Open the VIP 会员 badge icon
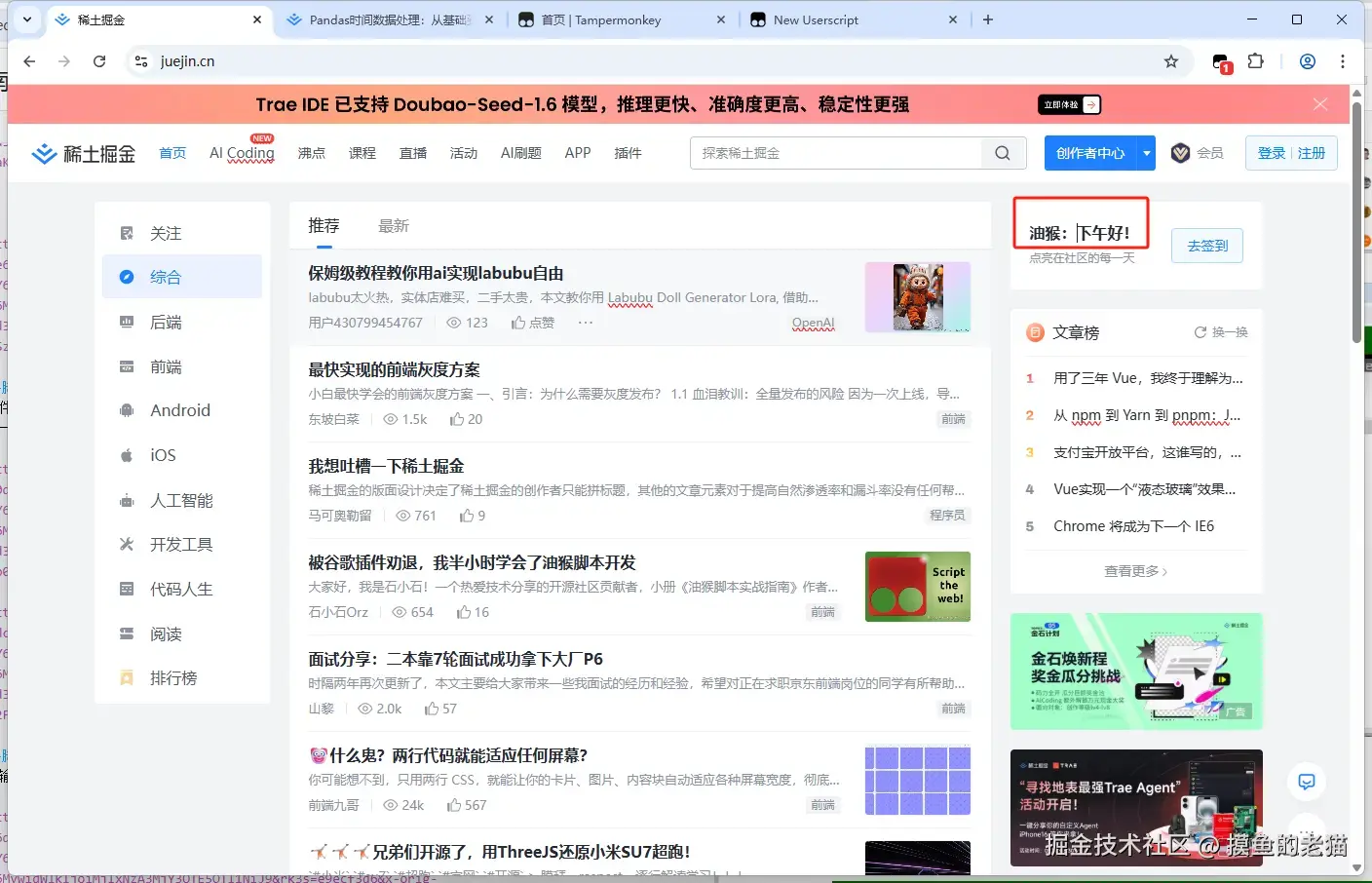 pyautogui.click(x=1180, y=153)
